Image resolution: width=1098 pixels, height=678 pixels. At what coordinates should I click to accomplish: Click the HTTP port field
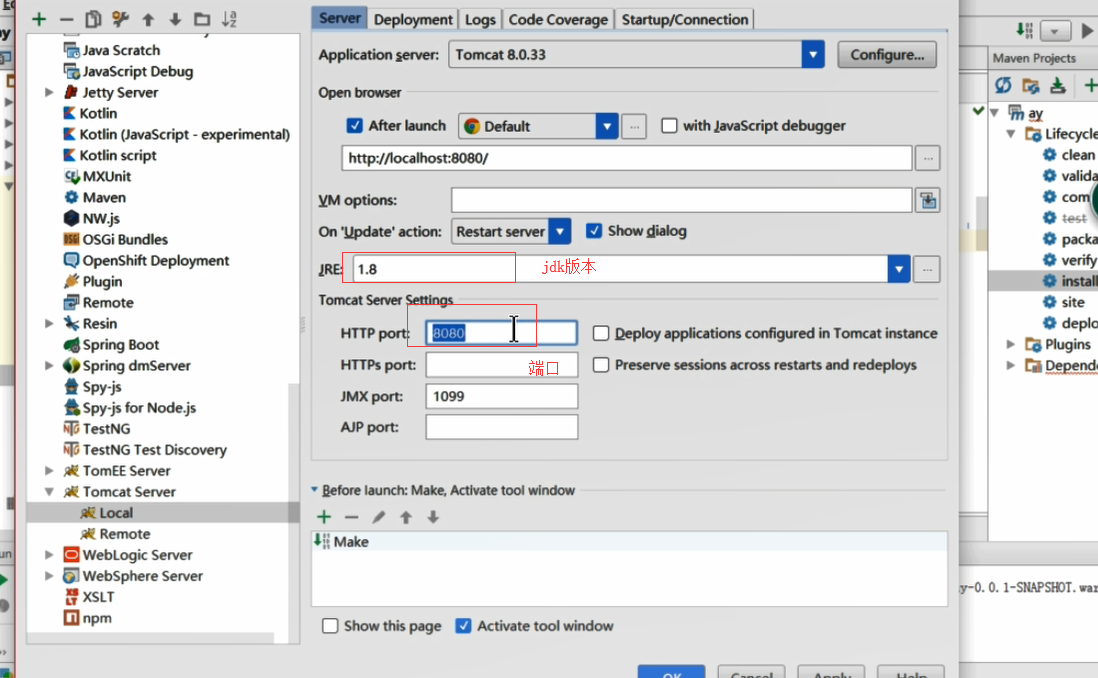501,333
